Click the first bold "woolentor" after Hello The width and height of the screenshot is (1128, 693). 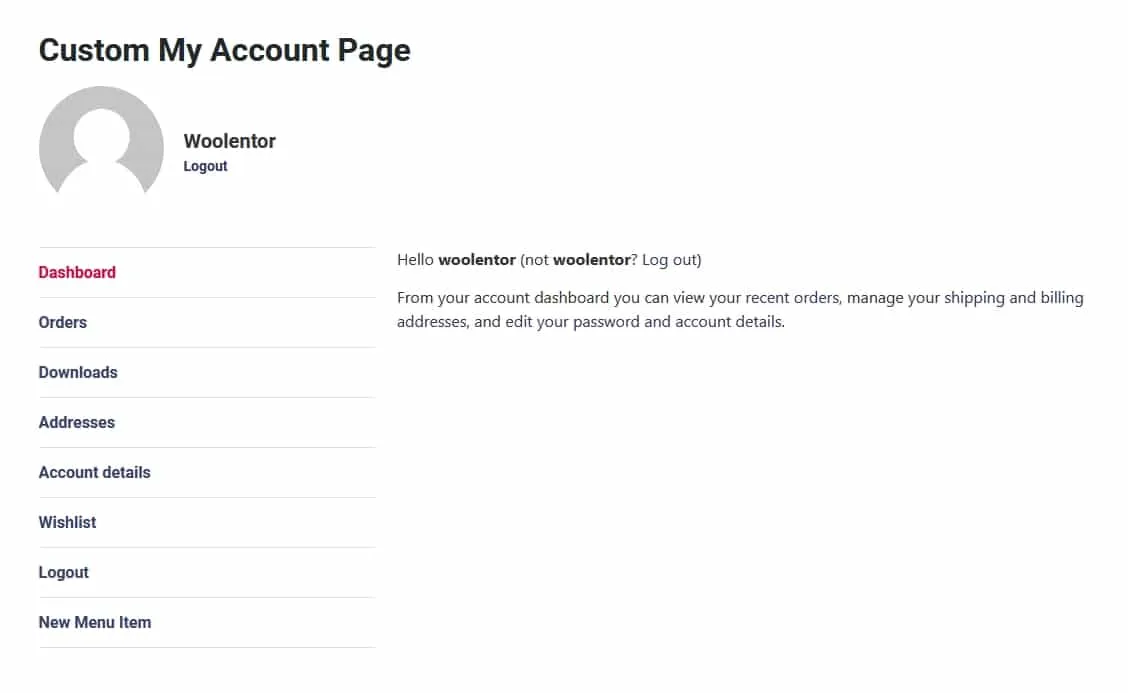(477, 260)
